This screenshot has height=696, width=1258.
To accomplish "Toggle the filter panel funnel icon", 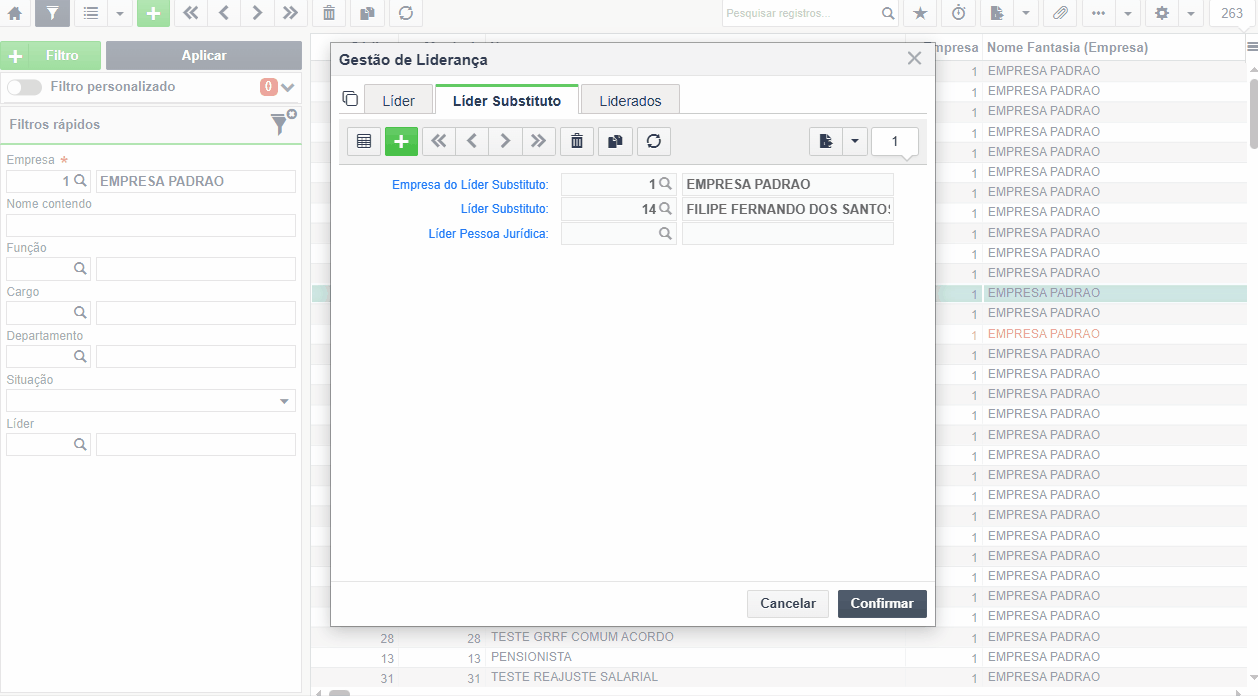I will tap(52, 13).
